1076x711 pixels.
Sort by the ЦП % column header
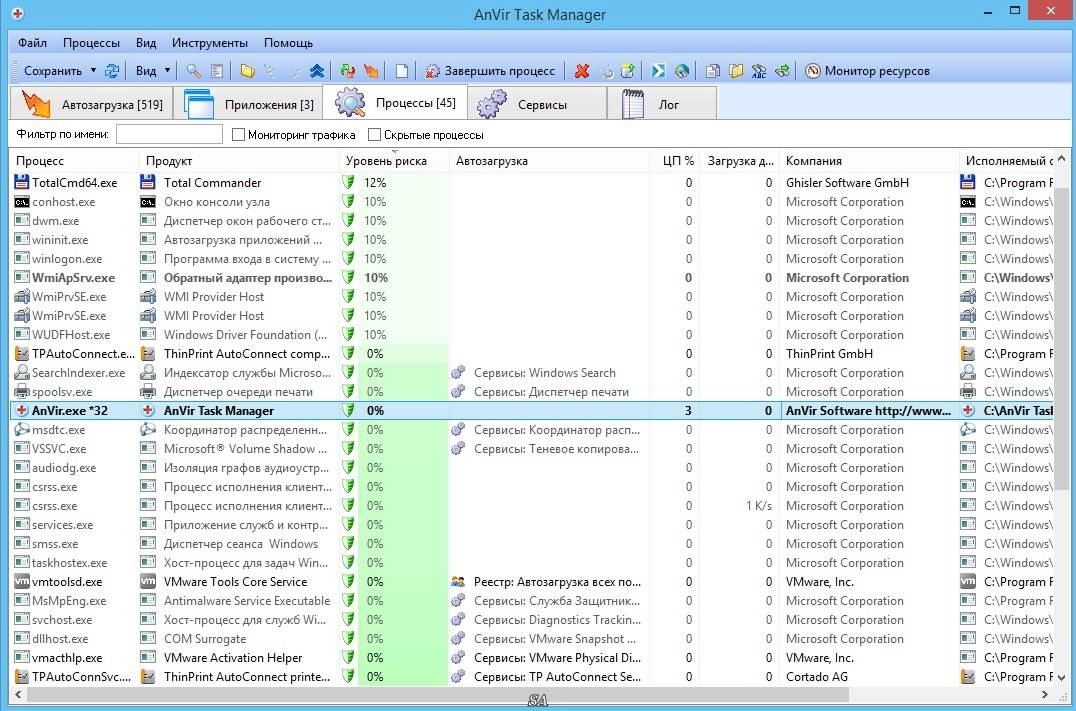674,161
